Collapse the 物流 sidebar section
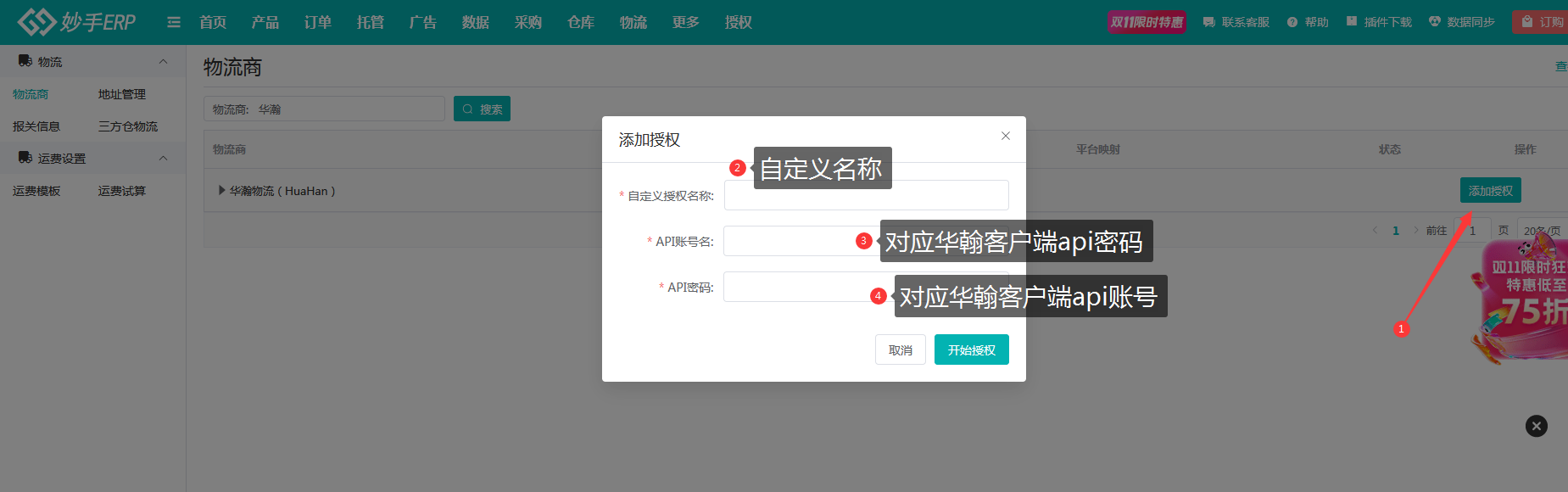 (x=163, y=62)
